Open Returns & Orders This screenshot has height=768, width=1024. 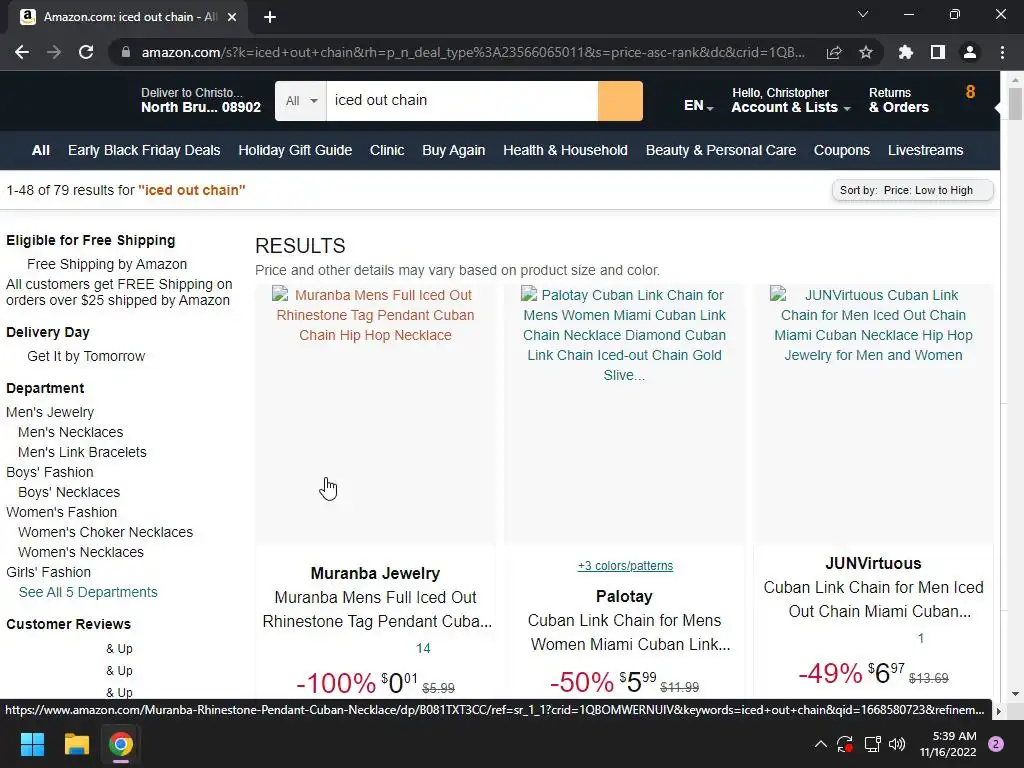click(899, 101)
